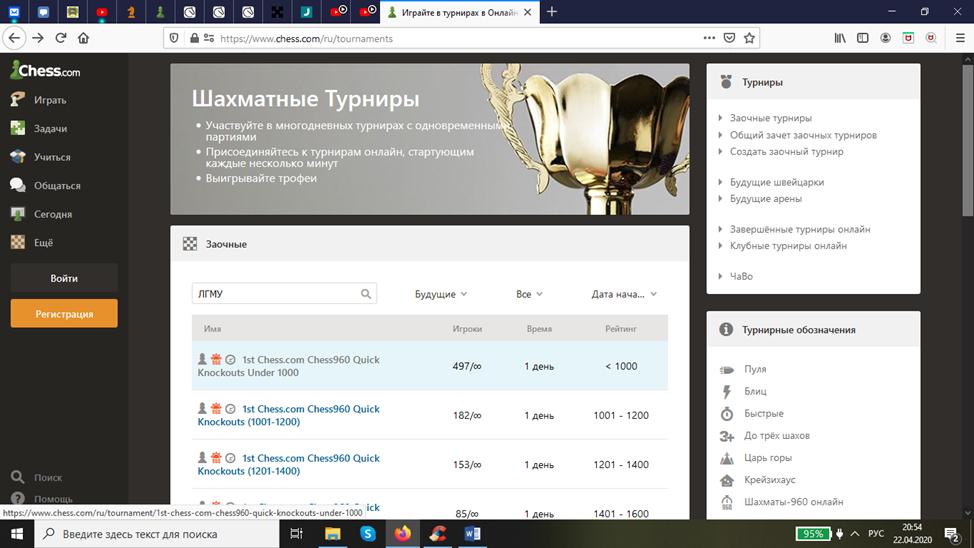The width and height of the screenshot is (974, 548).
Task: Click the Пуля bullet icon in legend
Action: 727,369
